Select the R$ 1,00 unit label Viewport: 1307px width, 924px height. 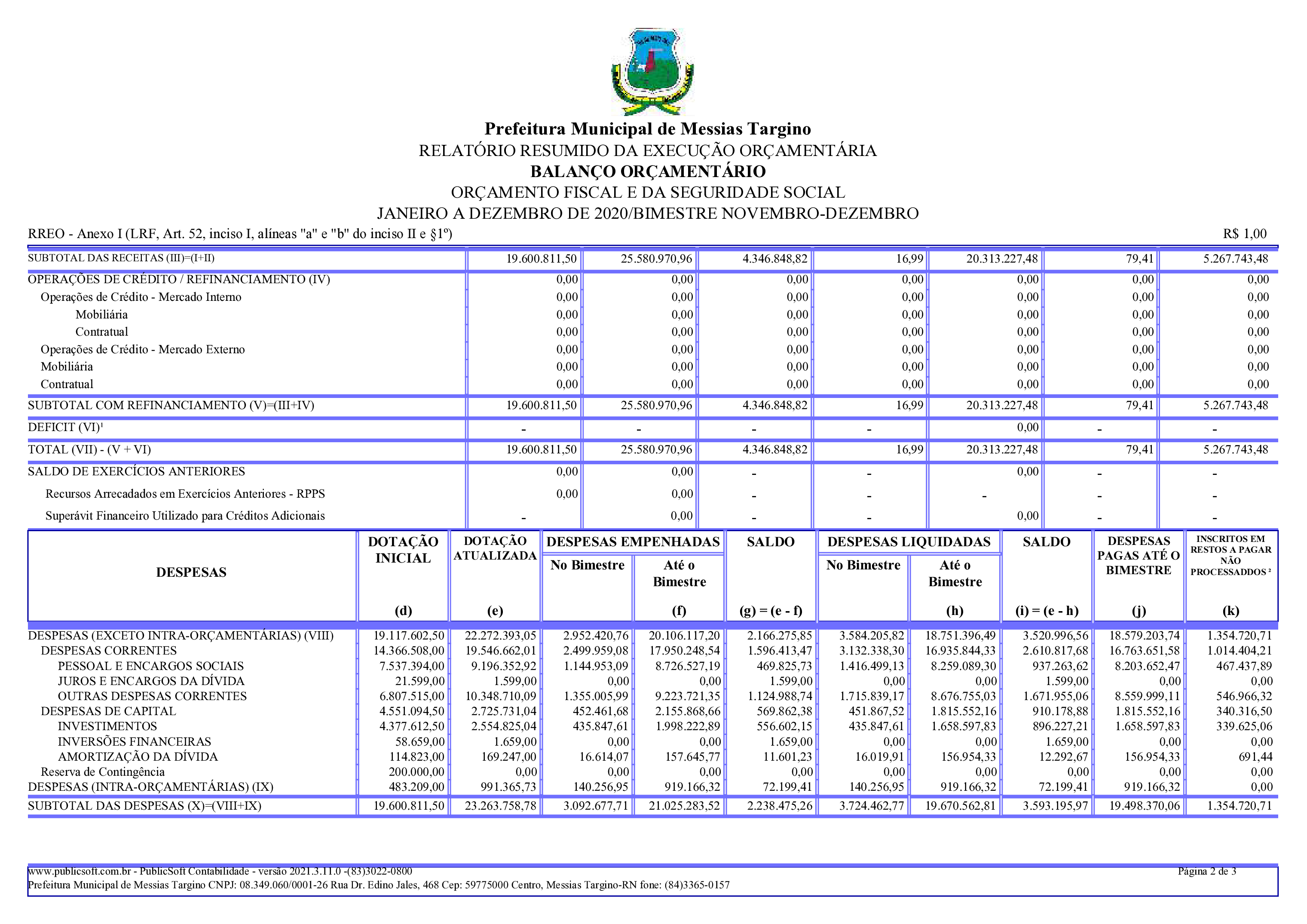coord(1244,233)
